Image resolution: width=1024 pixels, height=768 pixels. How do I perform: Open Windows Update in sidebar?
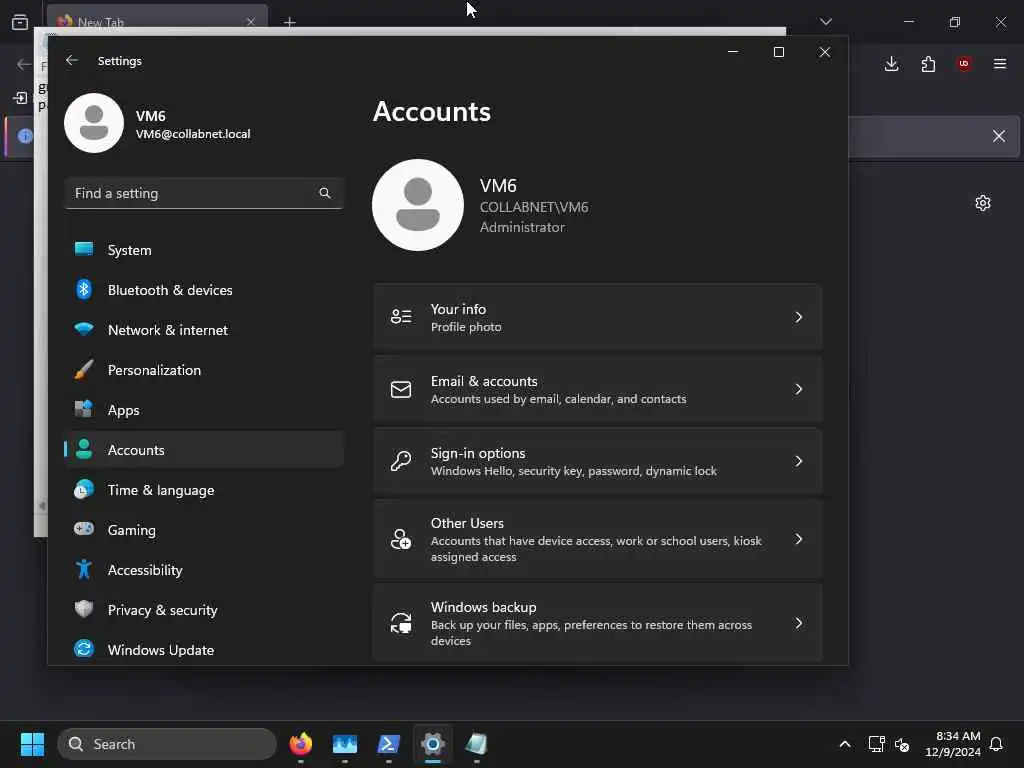204,650
